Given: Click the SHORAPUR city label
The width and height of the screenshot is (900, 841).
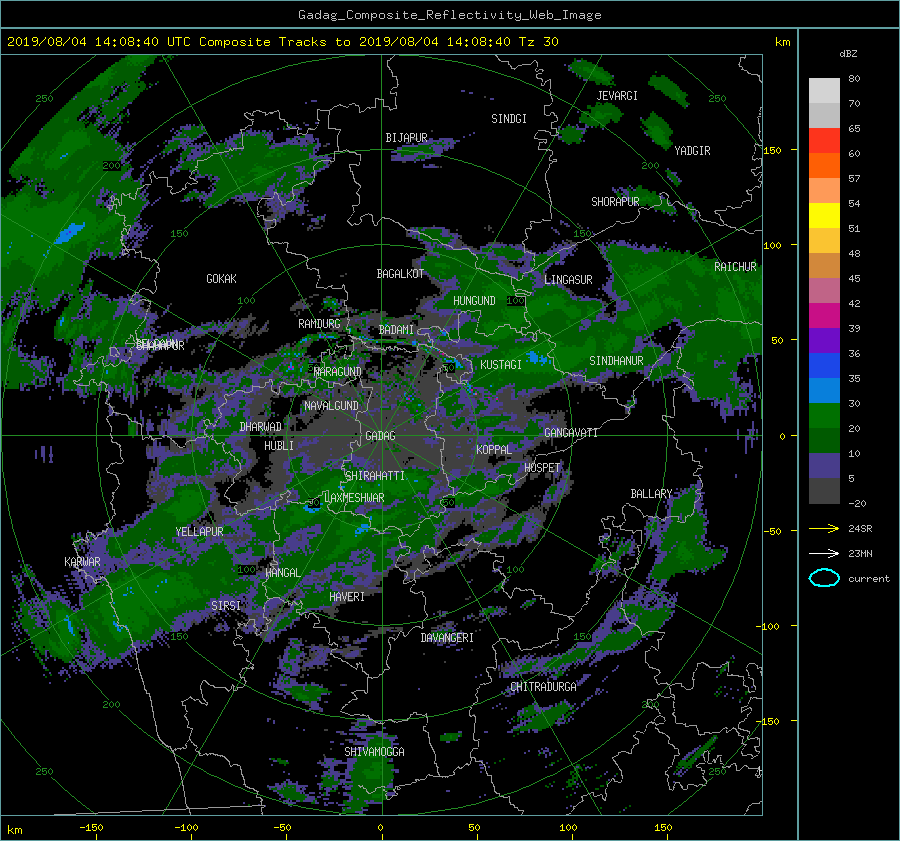Looking at the screenshot, I should (x=615, y=202).
